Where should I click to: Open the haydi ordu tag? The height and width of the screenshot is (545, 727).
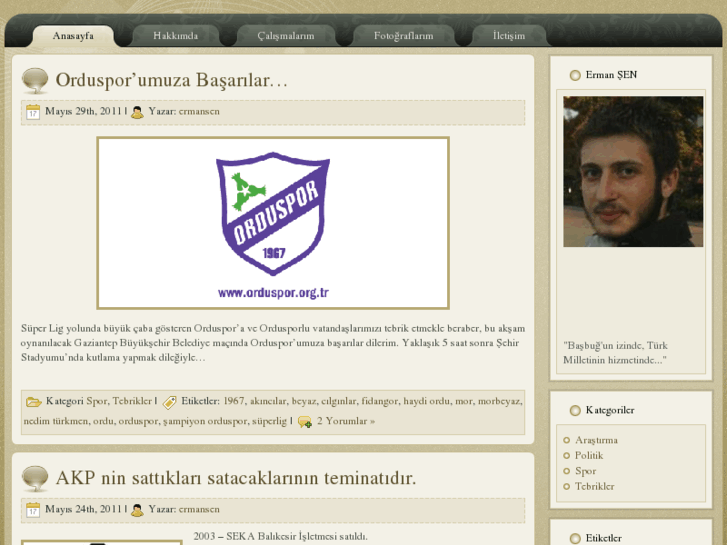427,401
